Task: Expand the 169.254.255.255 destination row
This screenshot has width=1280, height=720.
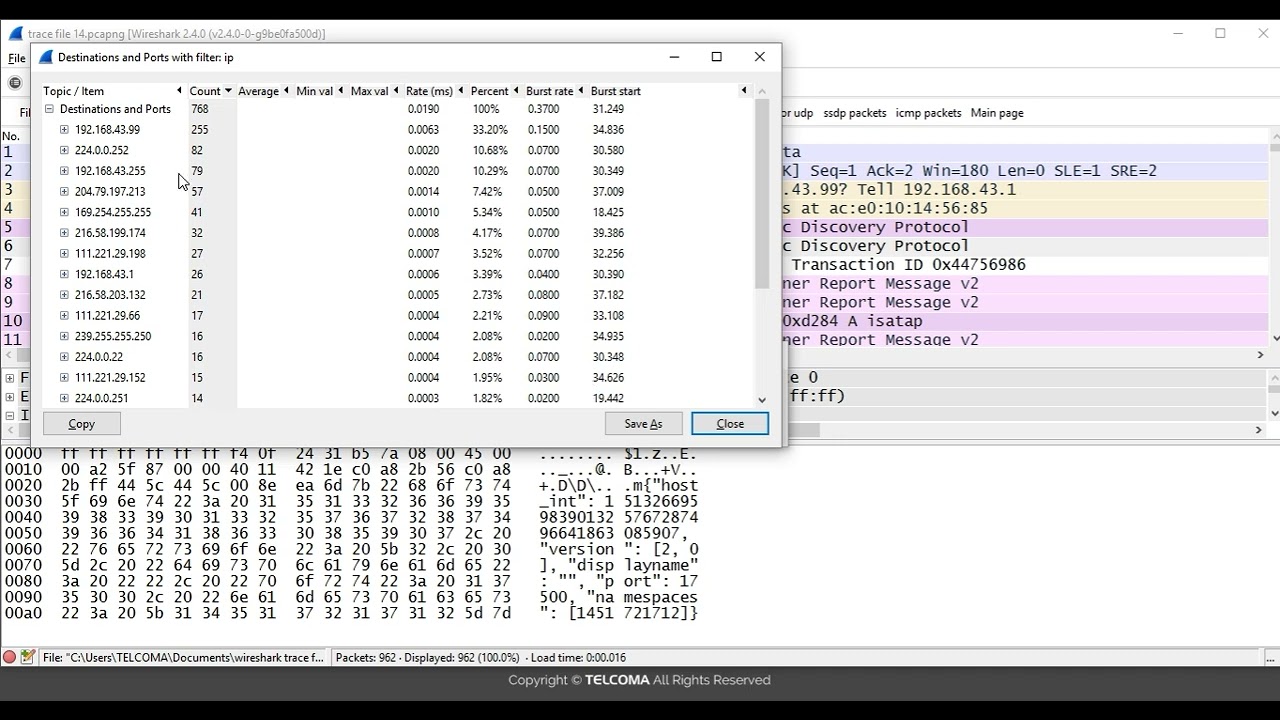Action: (64, 212)
